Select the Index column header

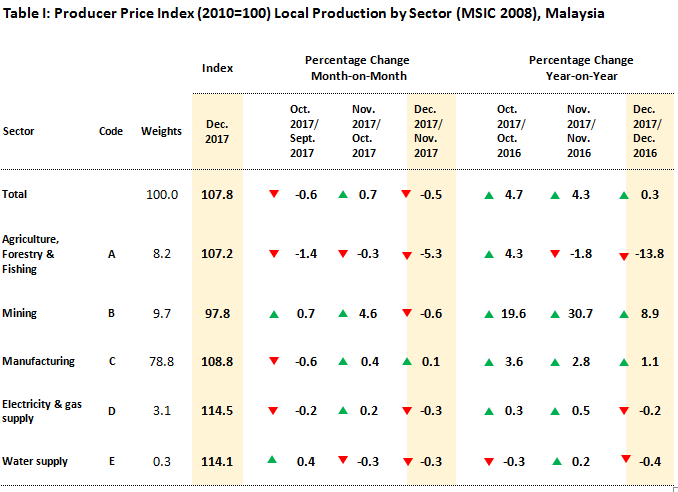(217, 68)
